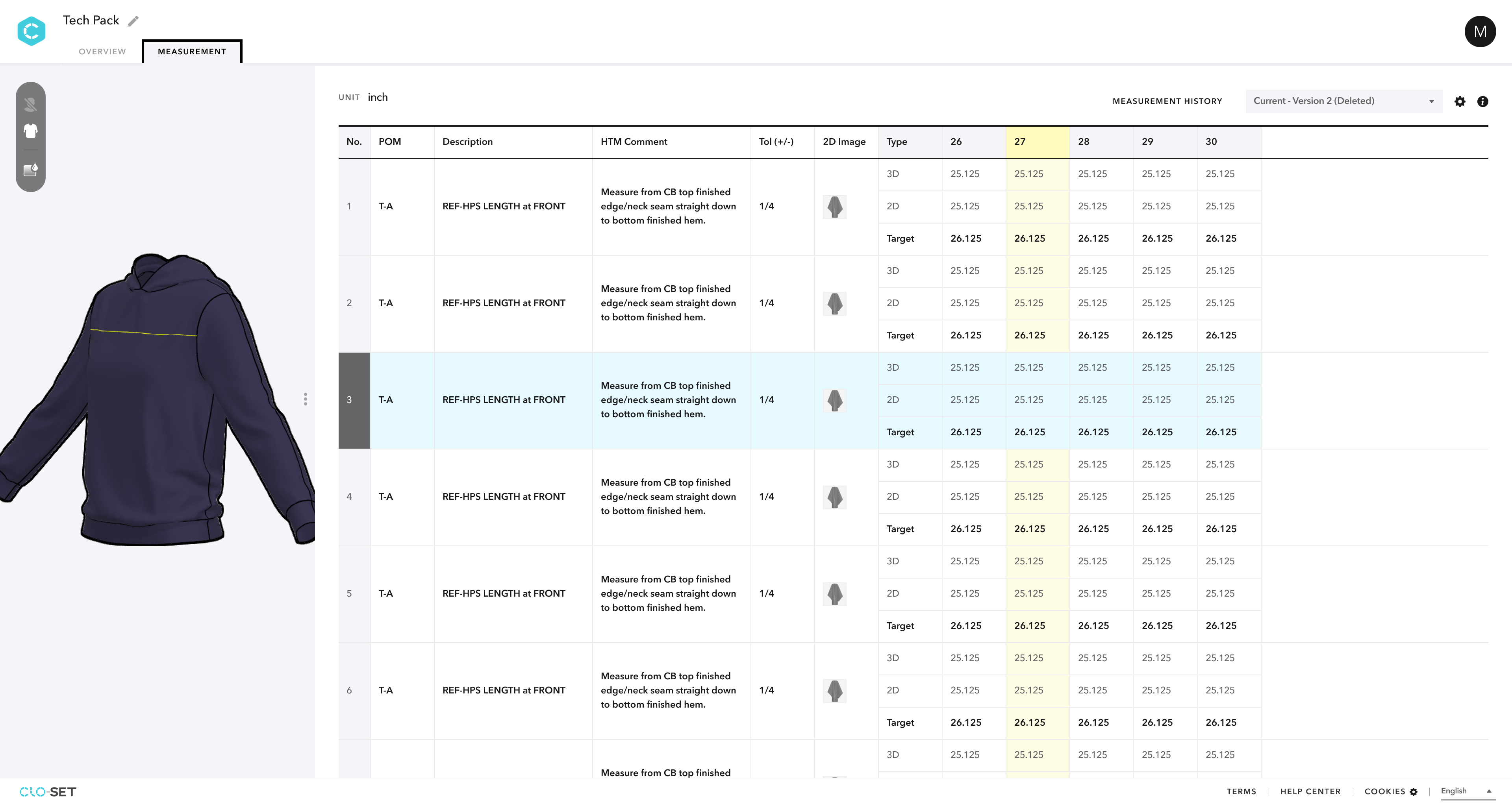Image resolution: width=1512 pixels, height=806 pixels.
Task: Open 2D image icon for row 4
Action: tap(835, 497)
